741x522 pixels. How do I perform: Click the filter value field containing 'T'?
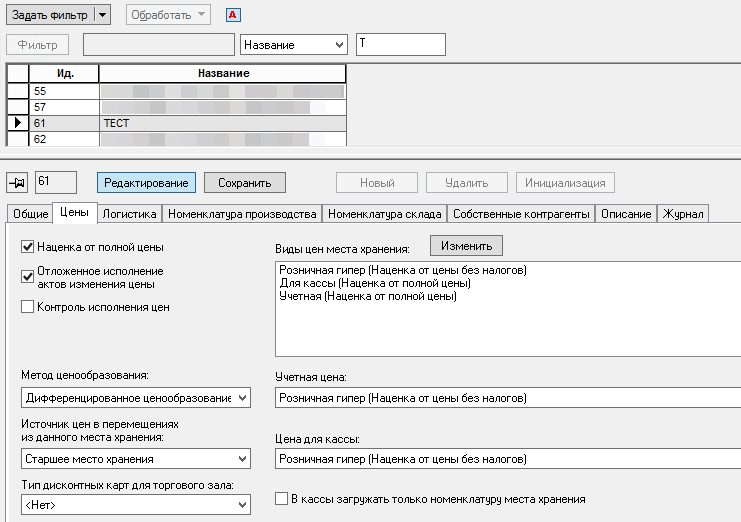click(x=401, y=44)
